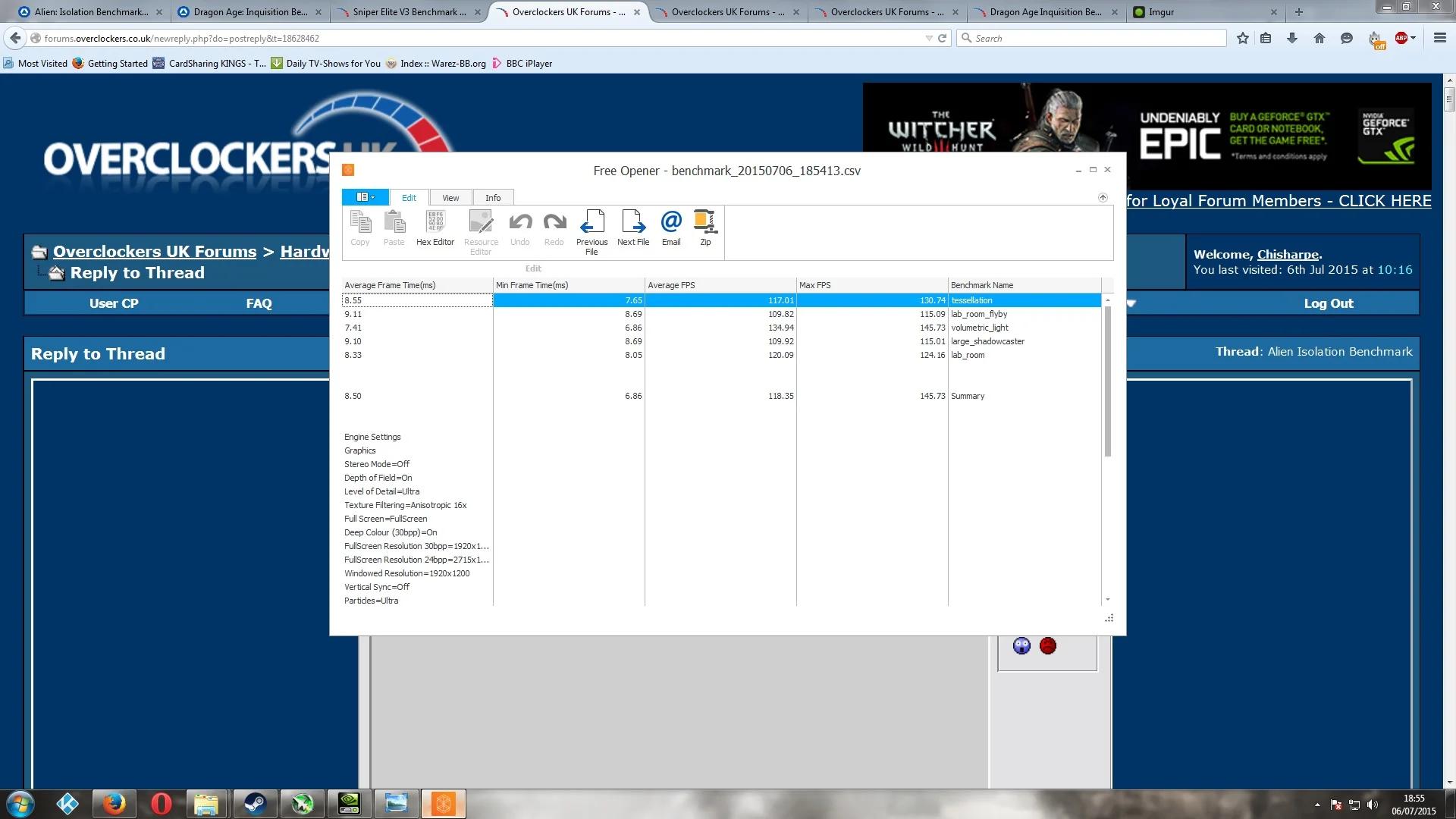Open the Firefox hamburger menu

pyautogui.click(x=1439, y=38)
